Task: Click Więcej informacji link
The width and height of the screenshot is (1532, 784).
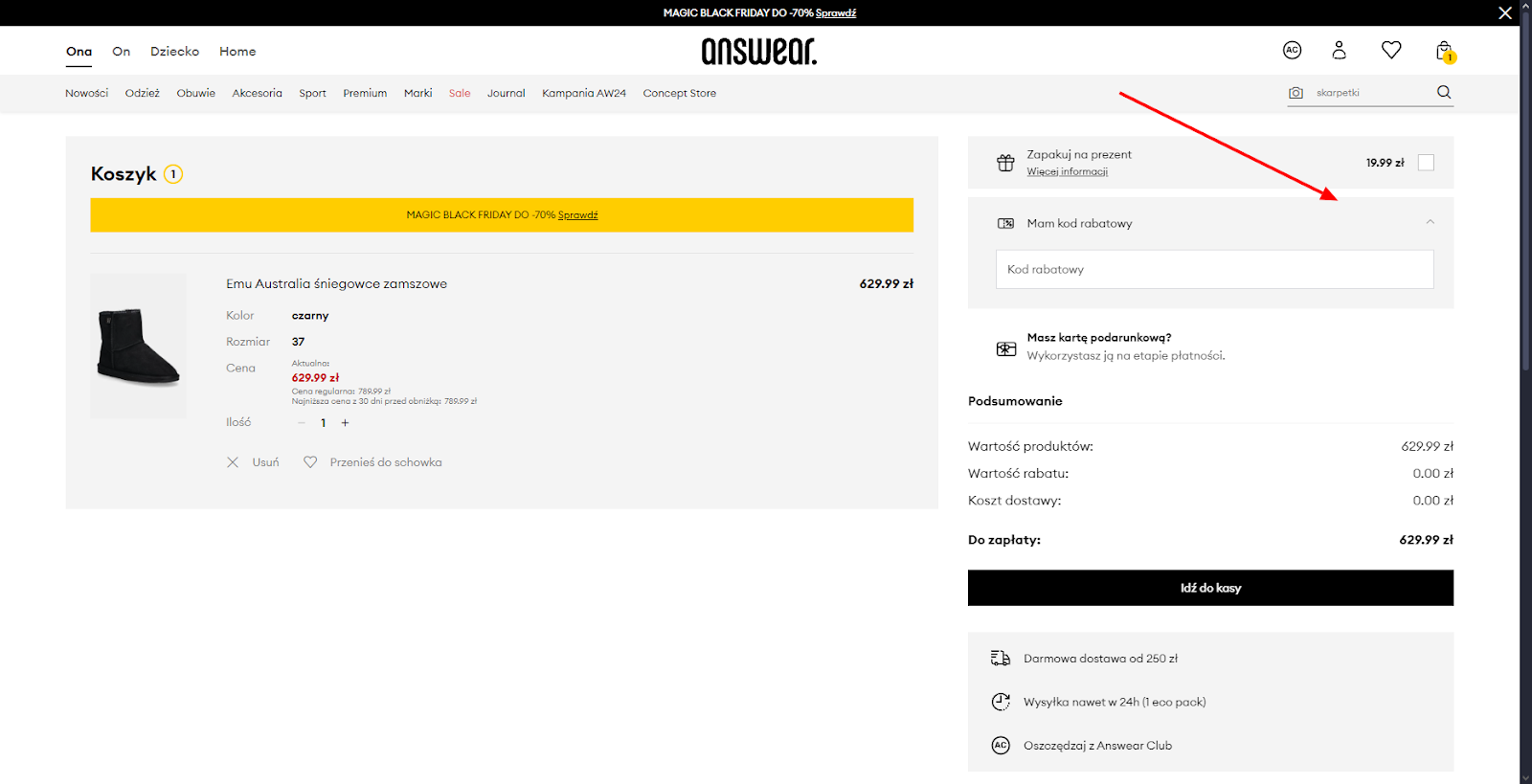Action: coord(1067,171)
